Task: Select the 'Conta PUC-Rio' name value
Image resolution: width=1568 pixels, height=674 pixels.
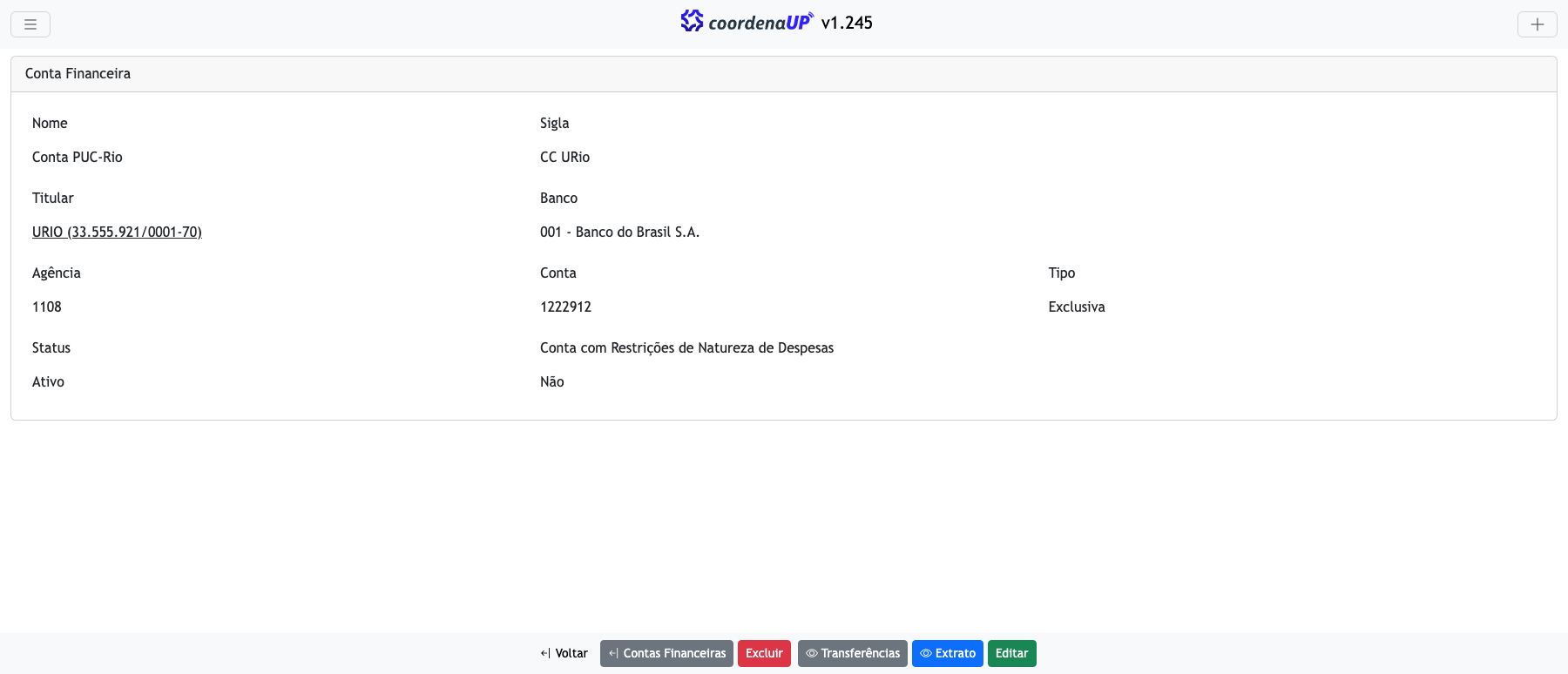Action: tap(78, 157)
